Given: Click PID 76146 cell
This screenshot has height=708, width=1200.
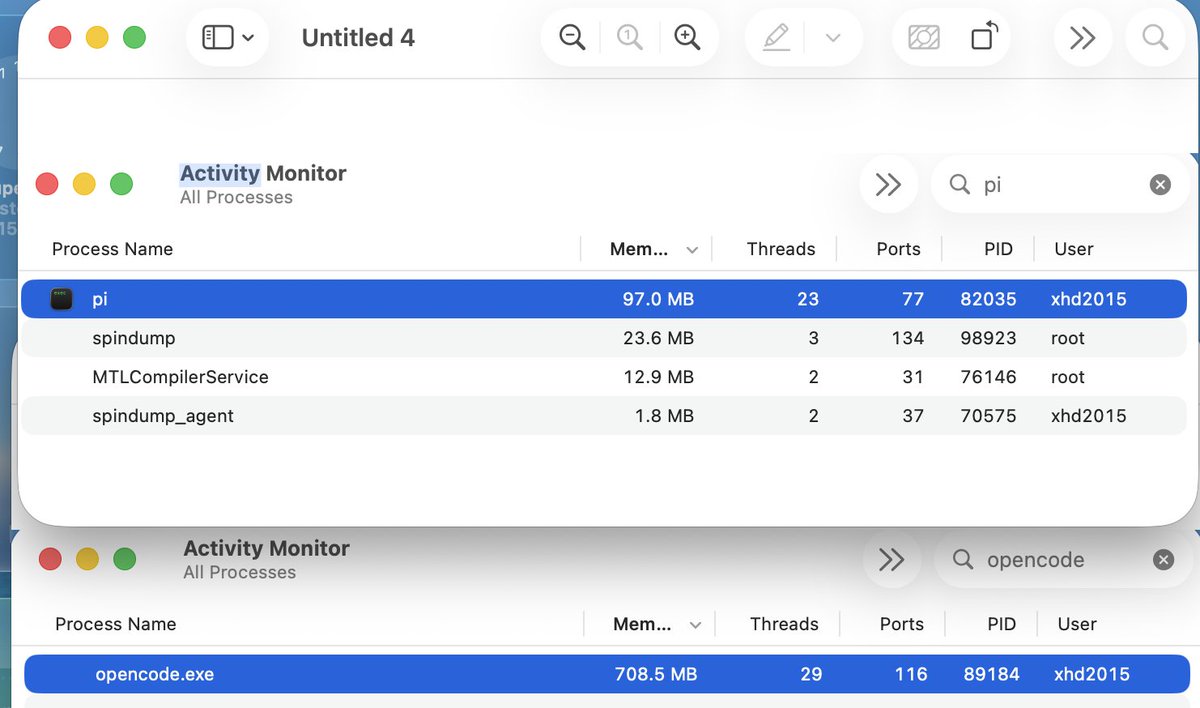Looking at the screenshot, I should [988, 377].
